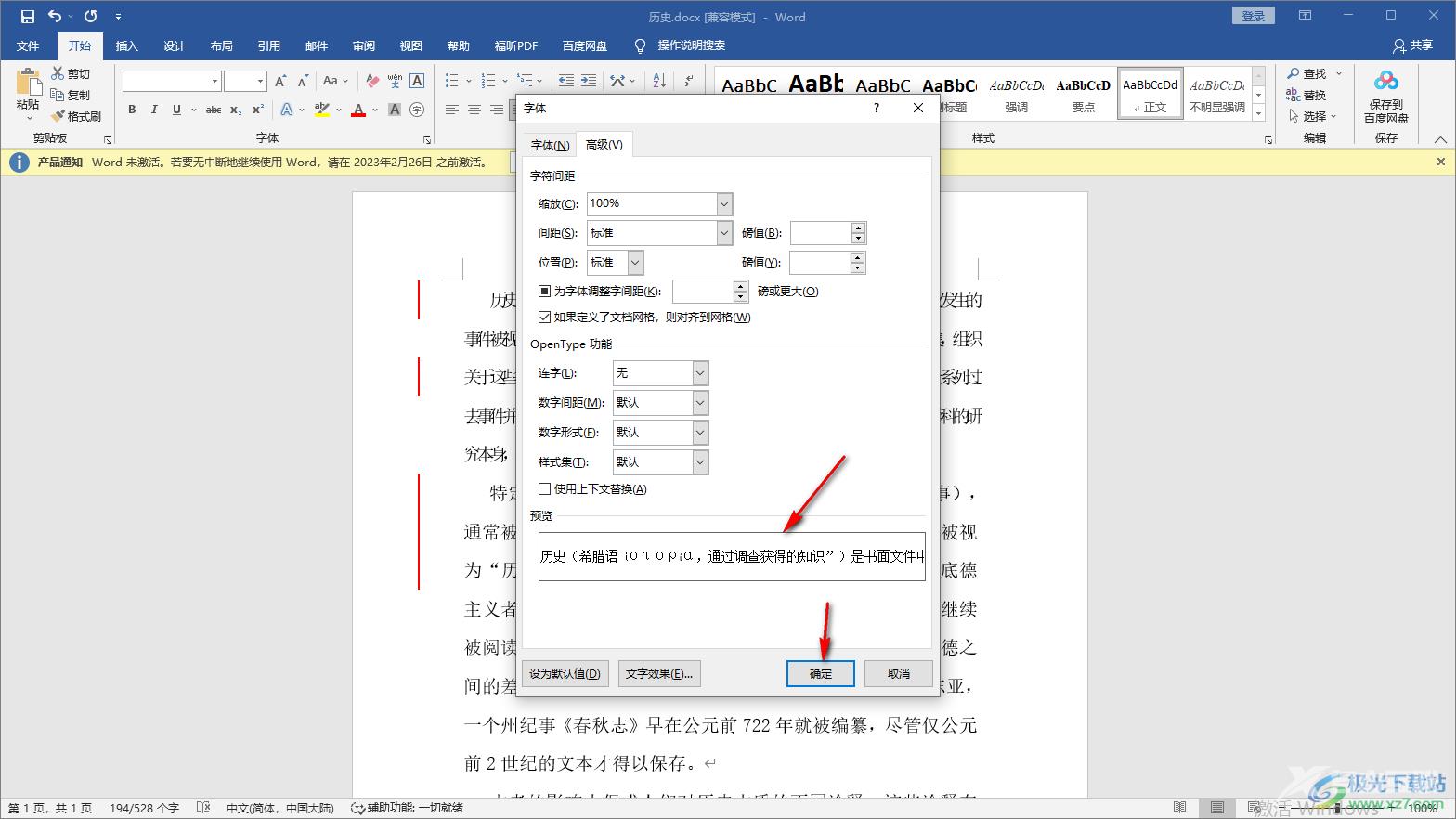Click the Sort (A-Z) icon

(x=659, y=81)
